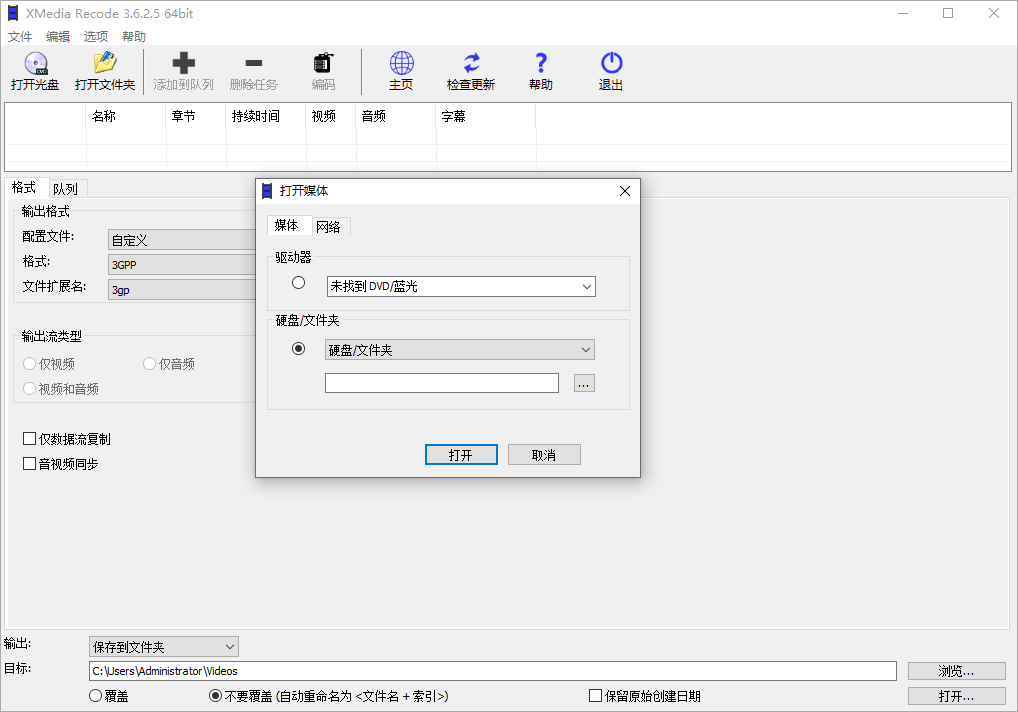Switch to the 网络 tab
The image size is (1018, 712).
coord(330,225)
